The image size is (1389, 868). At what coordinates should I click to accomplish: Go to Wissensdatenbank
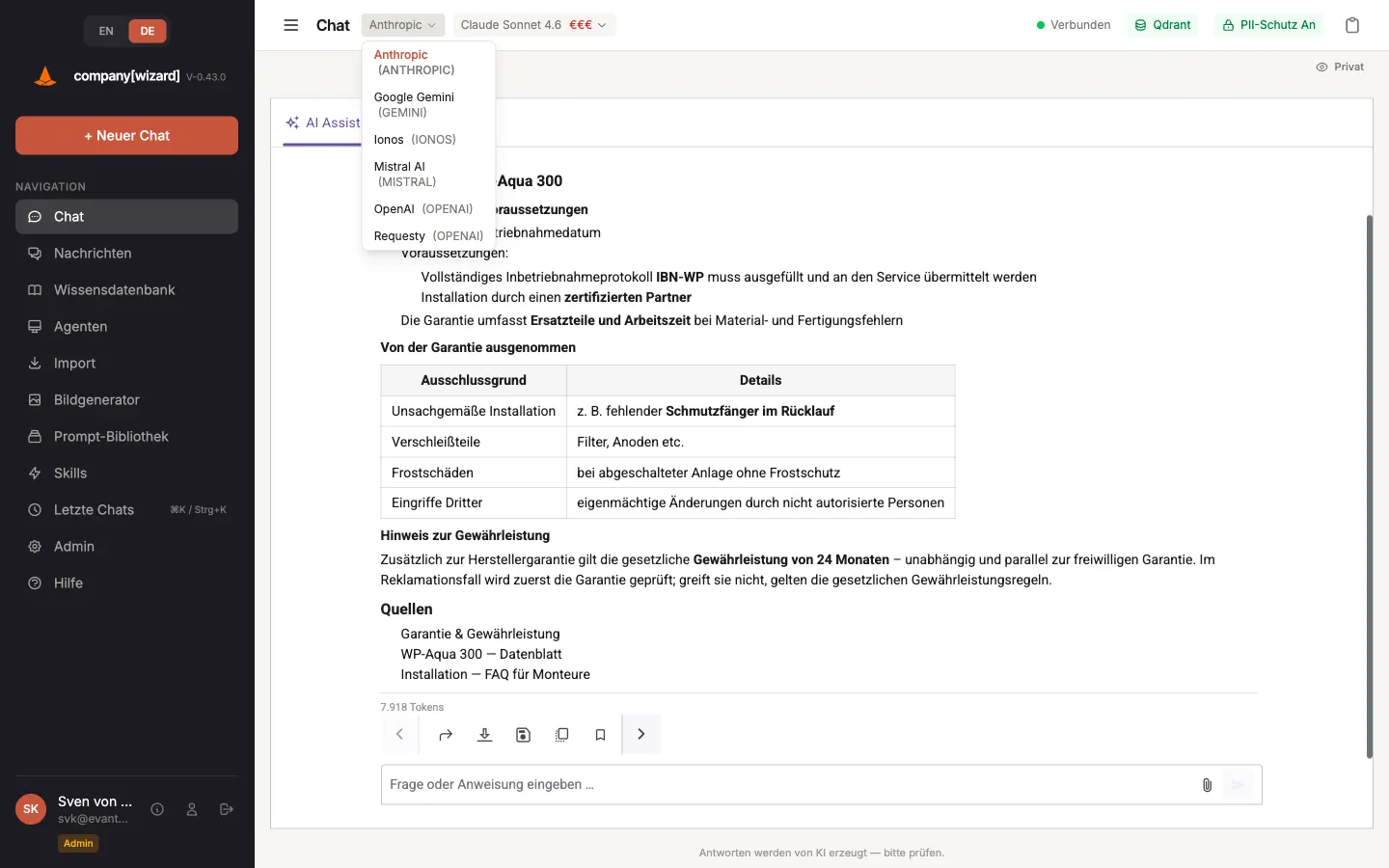pos(126,290)
